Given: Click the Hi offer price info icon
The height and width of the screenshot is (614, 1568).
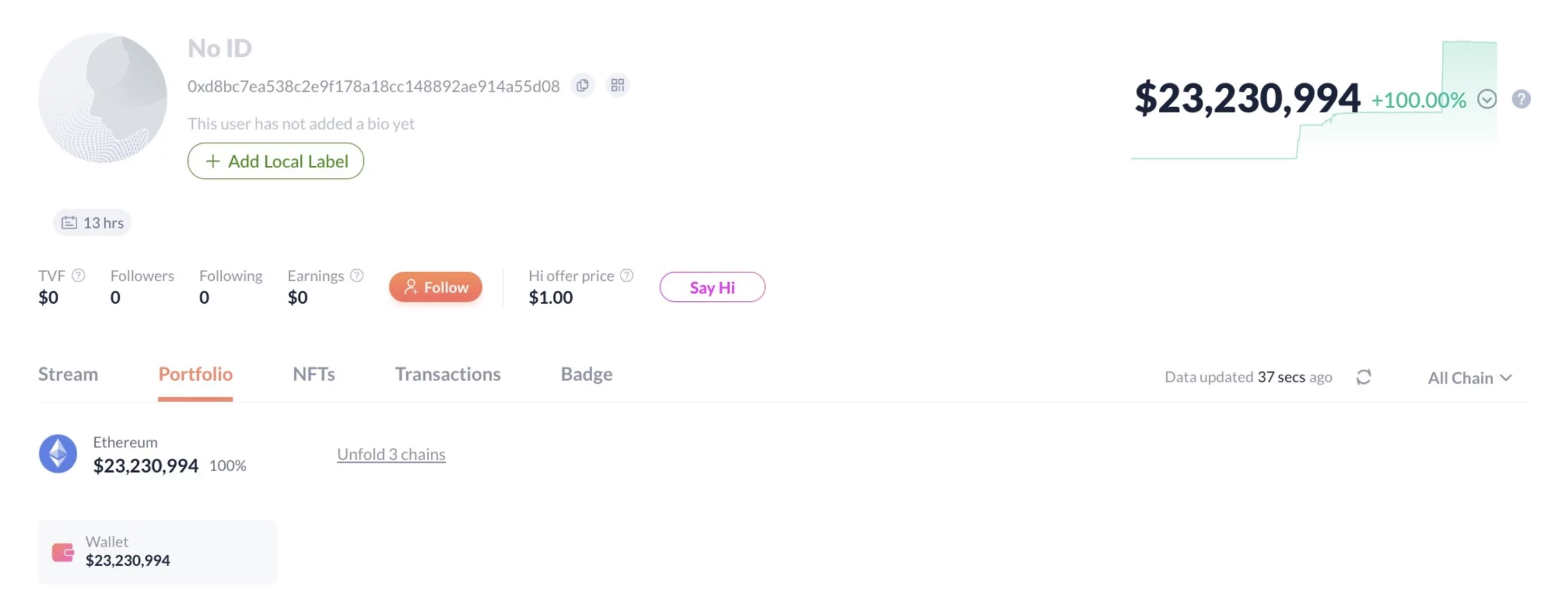Looking at the screenshot, I should tap(626, 275).
